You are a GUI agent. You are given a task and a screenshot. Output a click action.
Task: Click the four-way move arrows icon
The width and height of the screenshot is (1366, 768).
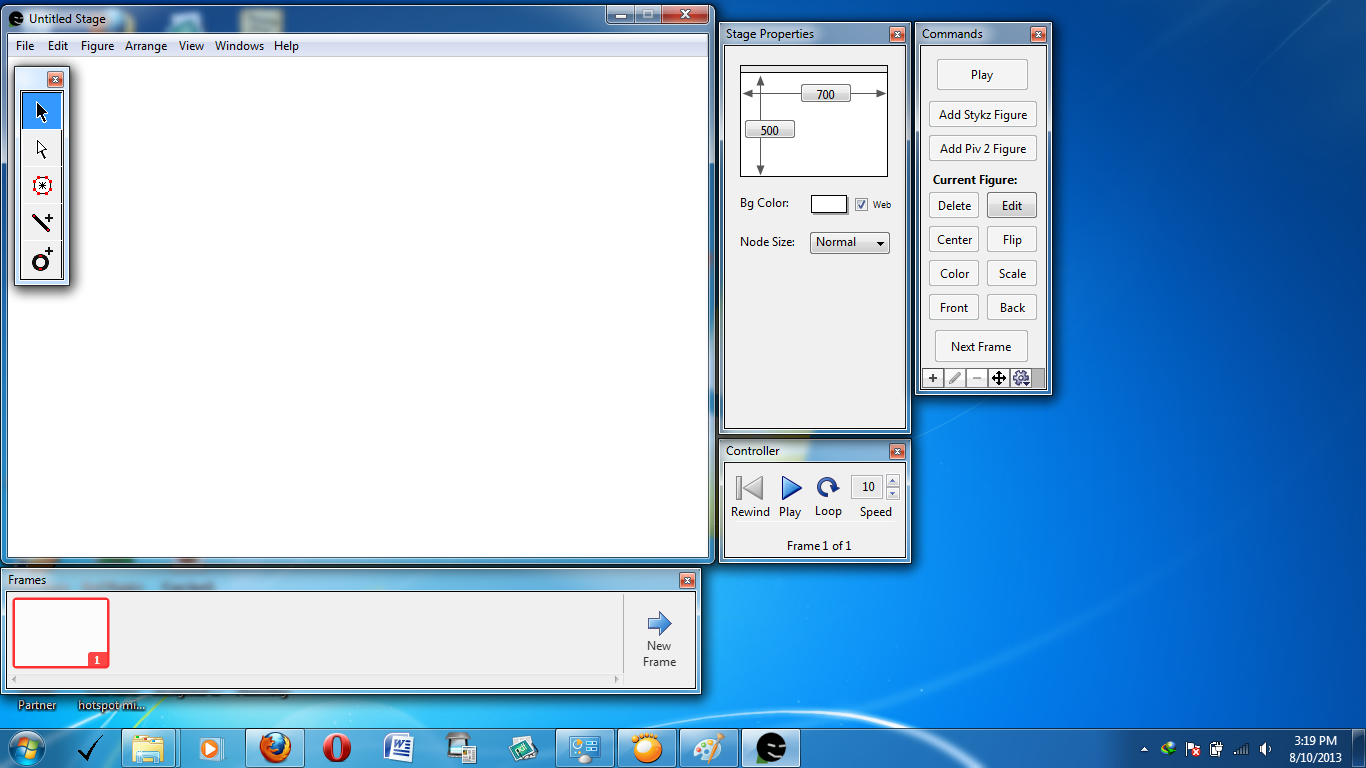999,378
